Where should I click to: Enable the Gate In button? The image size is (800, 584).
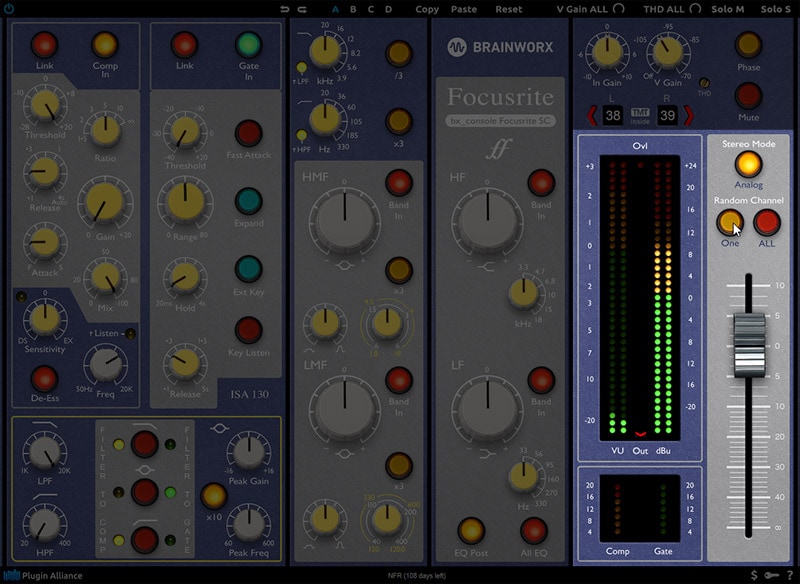click(248, 45)
